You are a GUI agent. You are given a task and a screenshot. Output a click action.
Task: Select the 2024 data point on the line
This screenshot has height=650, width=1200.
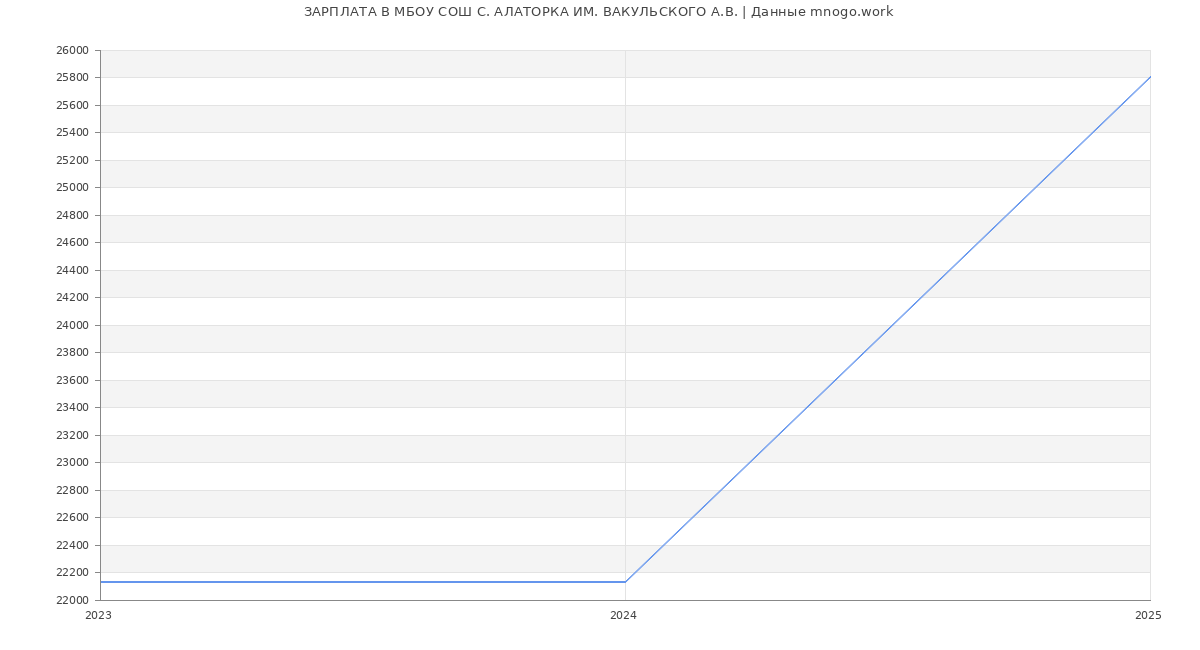coord(625,582)
